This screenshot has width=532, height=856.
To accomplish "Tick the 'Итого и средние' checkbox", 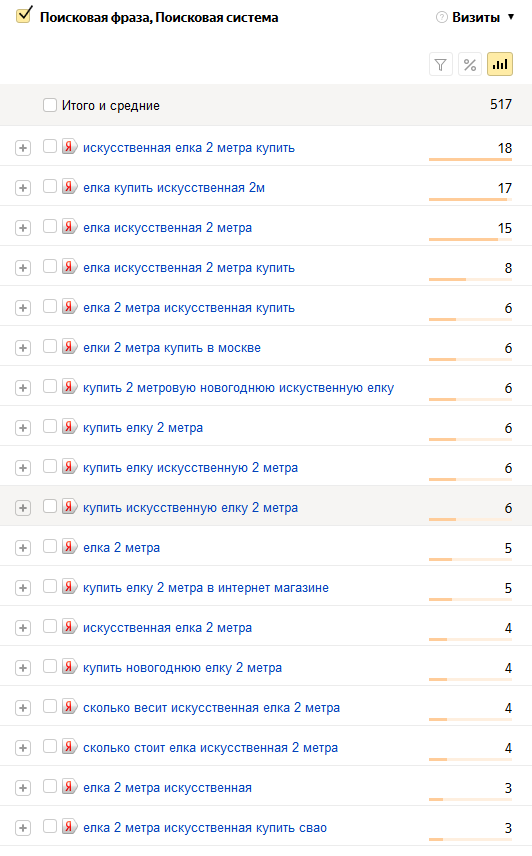I will (50, 105).
